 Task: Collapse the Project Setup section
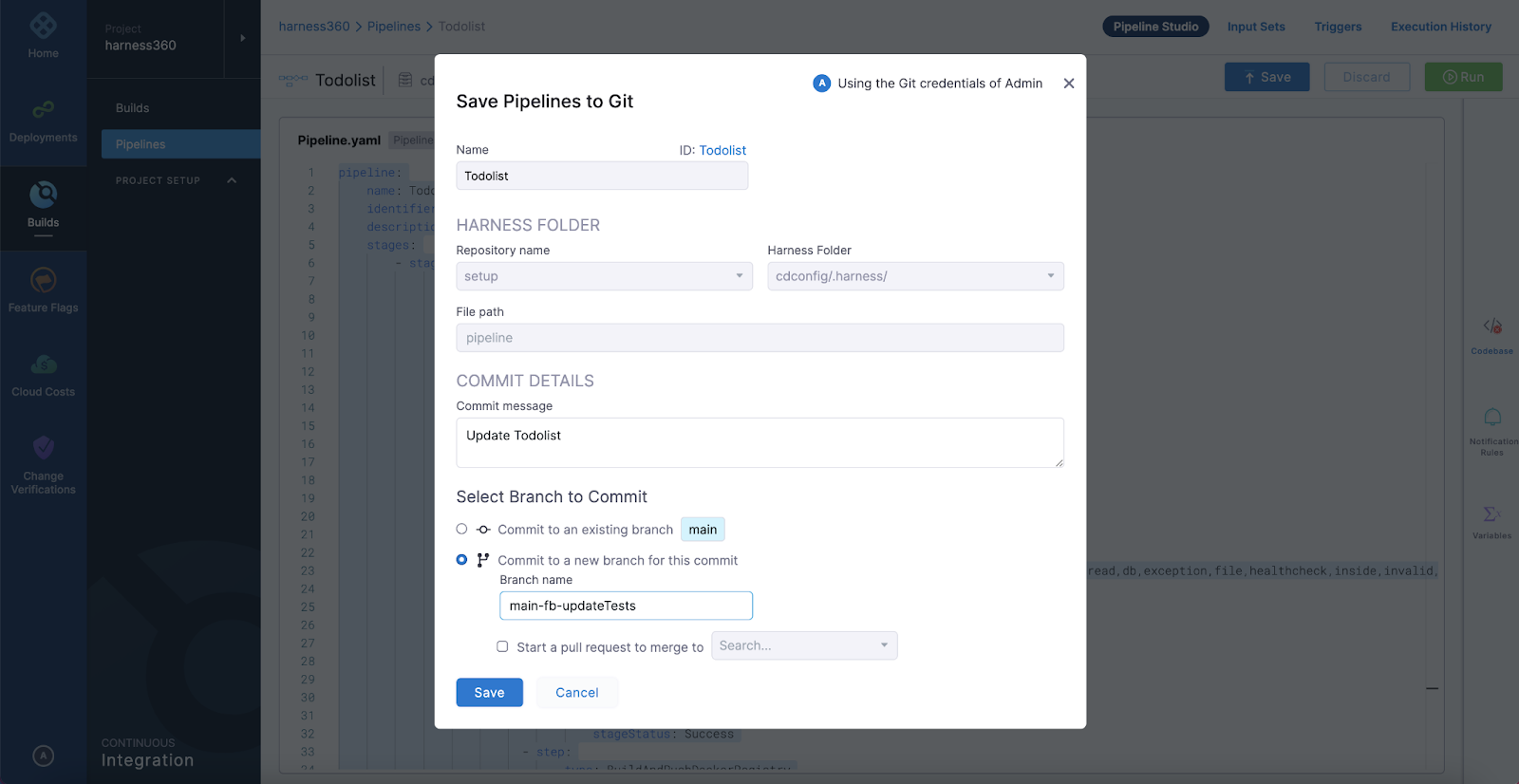pyautogui.click(x=232, y=180)
